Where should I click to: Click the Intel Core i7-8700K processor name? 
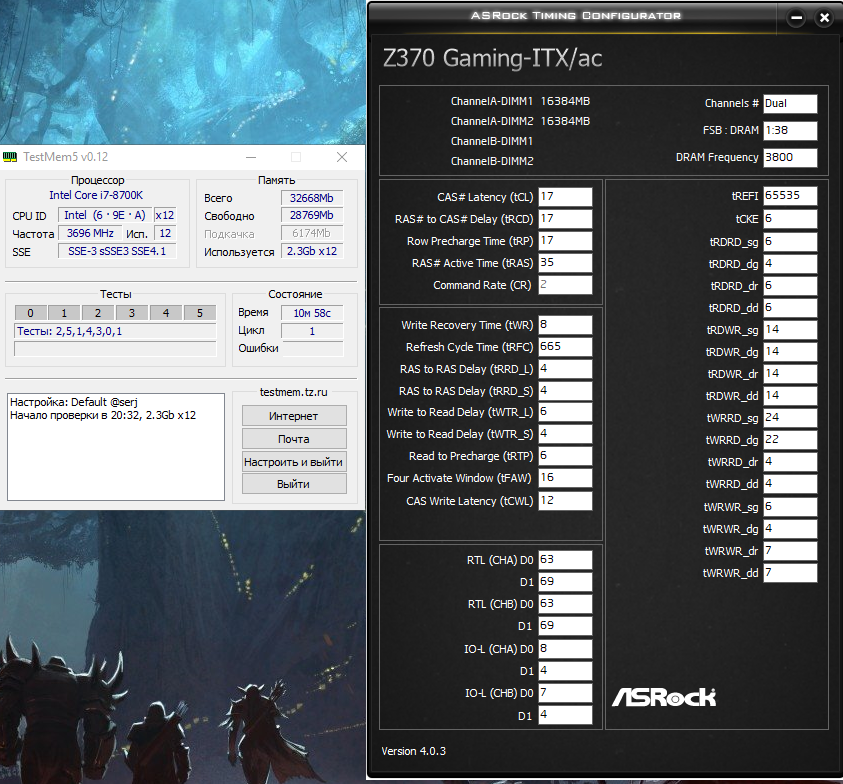click(x=96, y=195)
